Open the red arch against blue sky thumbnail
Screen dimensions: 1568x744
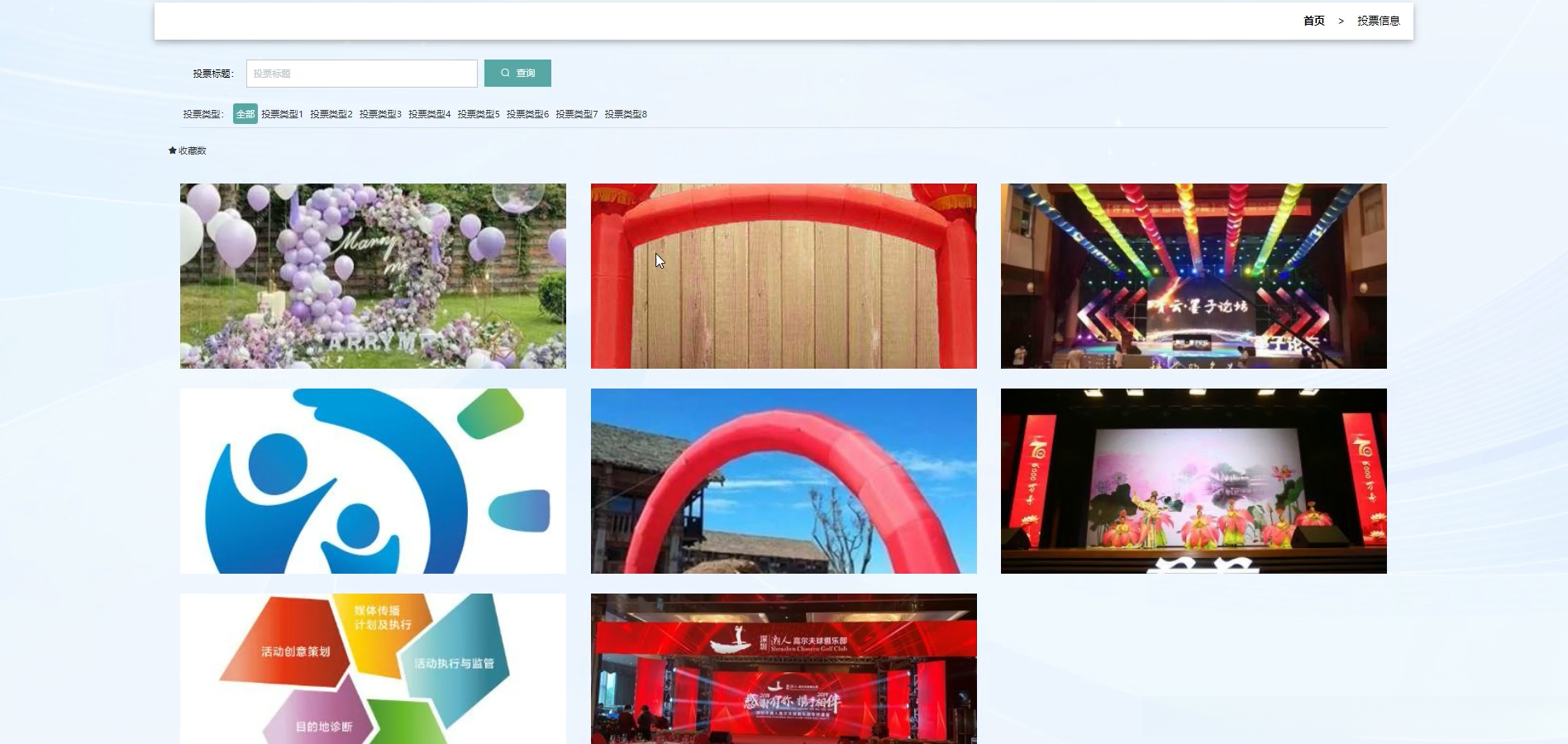784,481
